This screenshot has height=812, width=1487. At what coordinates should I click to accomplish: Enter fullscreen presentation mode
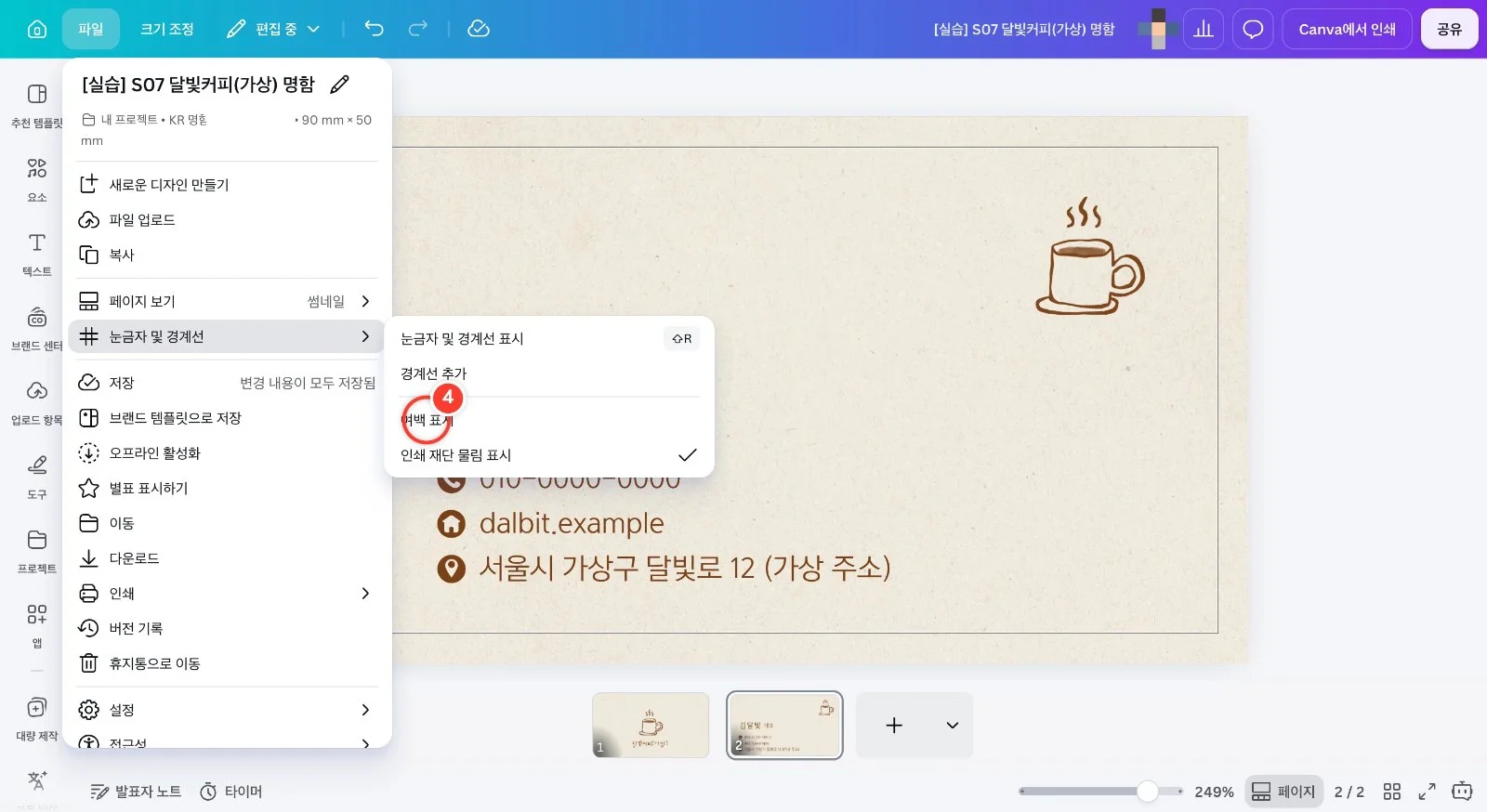pyautogui.click(x=1427, y=792)
